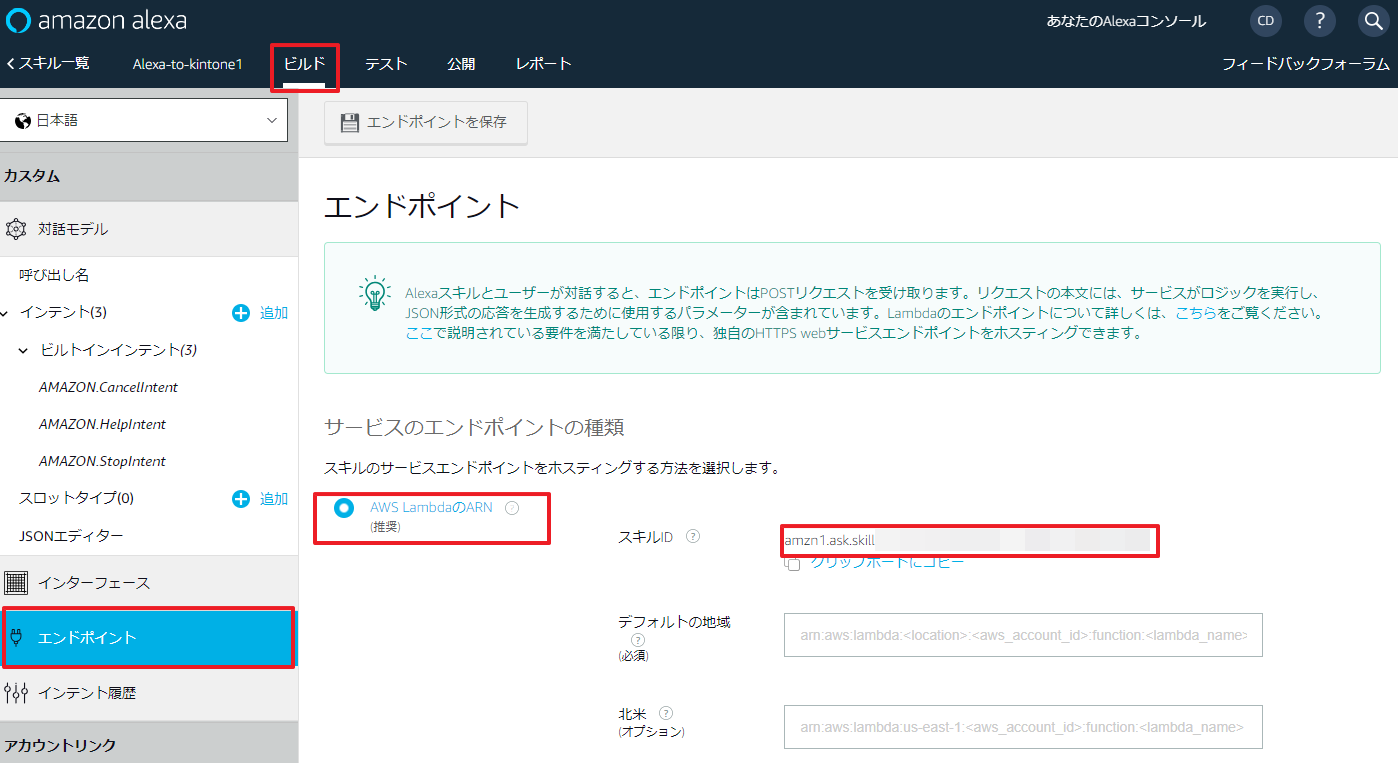Open 対話モデル section
1398x763 pixels.
pos(149,229)
